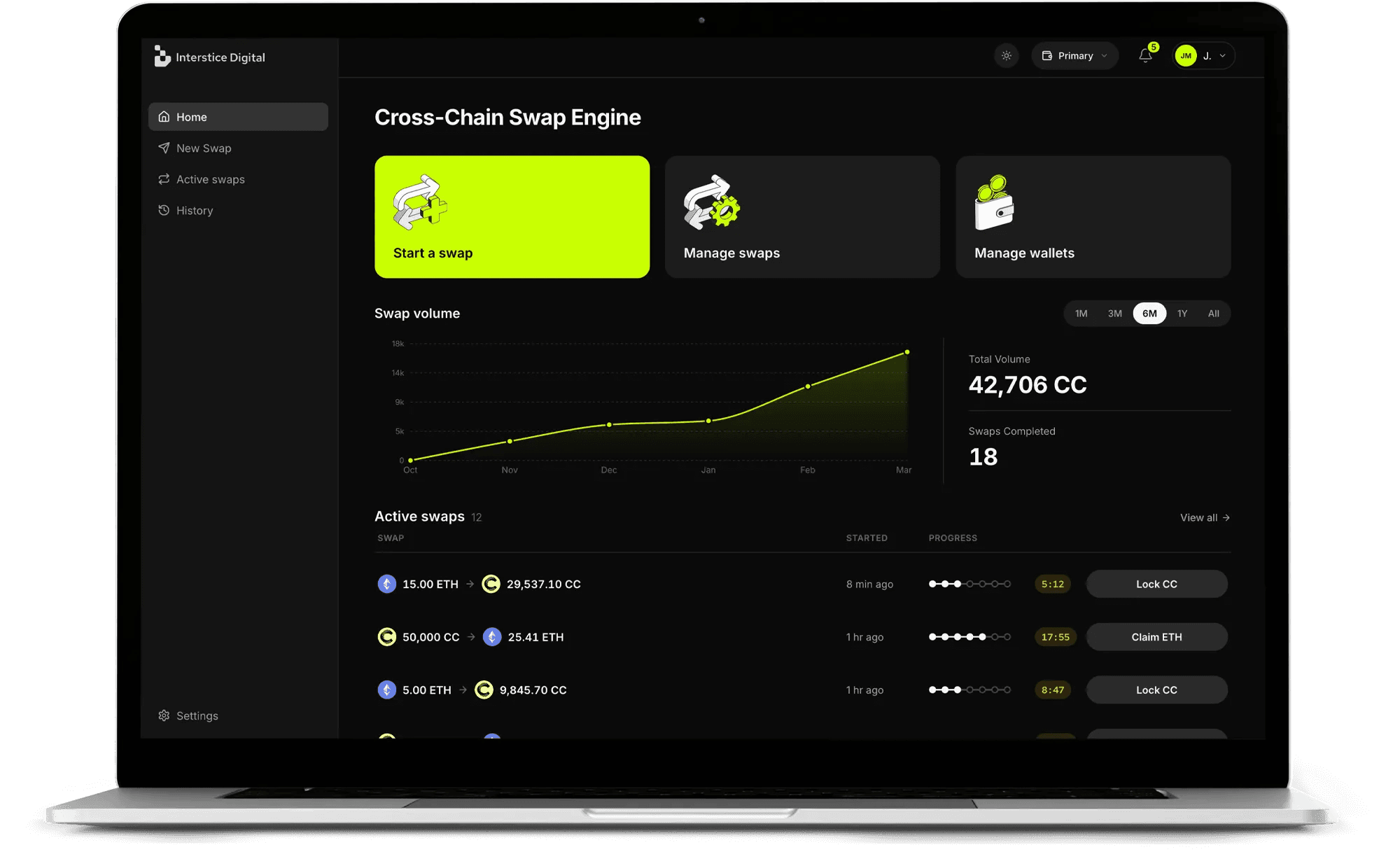This screenshot has height=852, width=1400.
Task: Click the 8 min ago started time
Action: (869, 584)
